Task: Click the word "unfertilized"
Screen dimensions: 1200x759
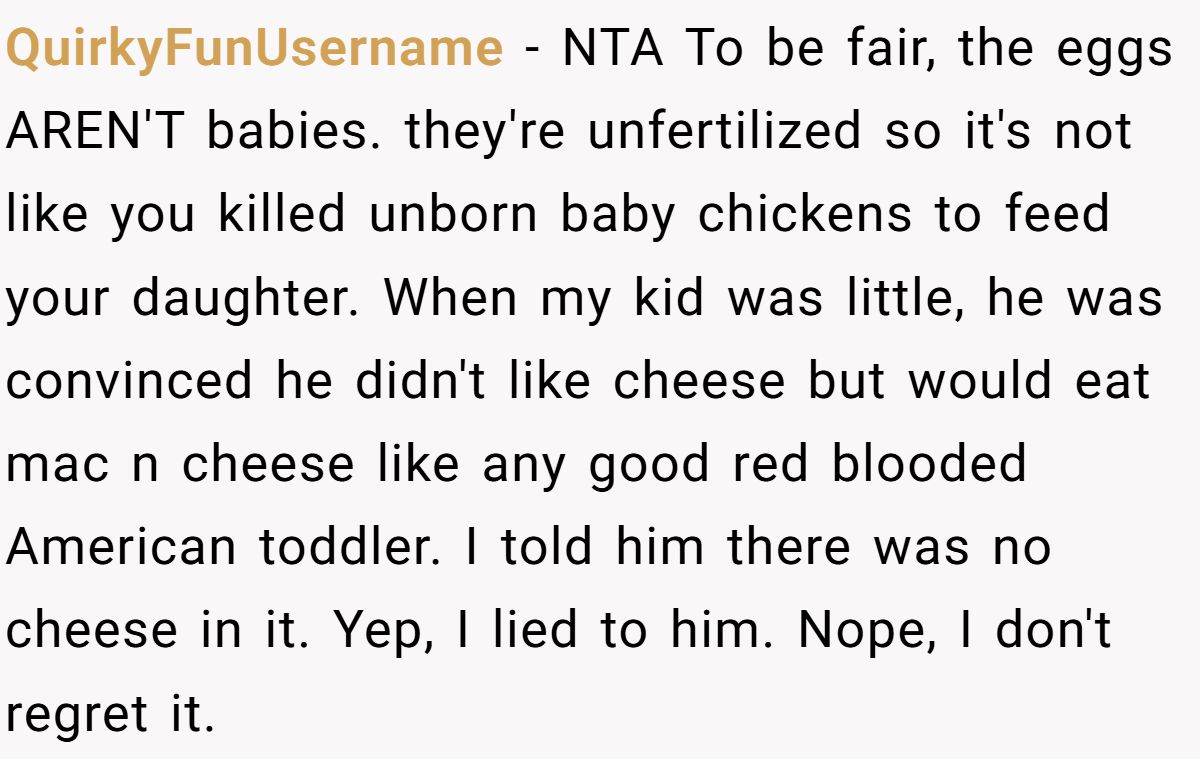Action: coord(724,131)
